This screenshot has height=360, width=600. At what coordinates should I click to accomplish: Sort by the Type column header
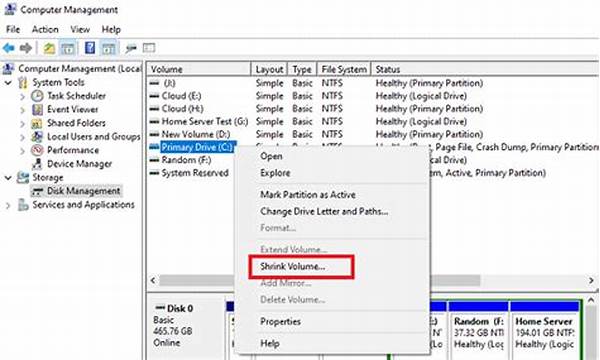302,69
